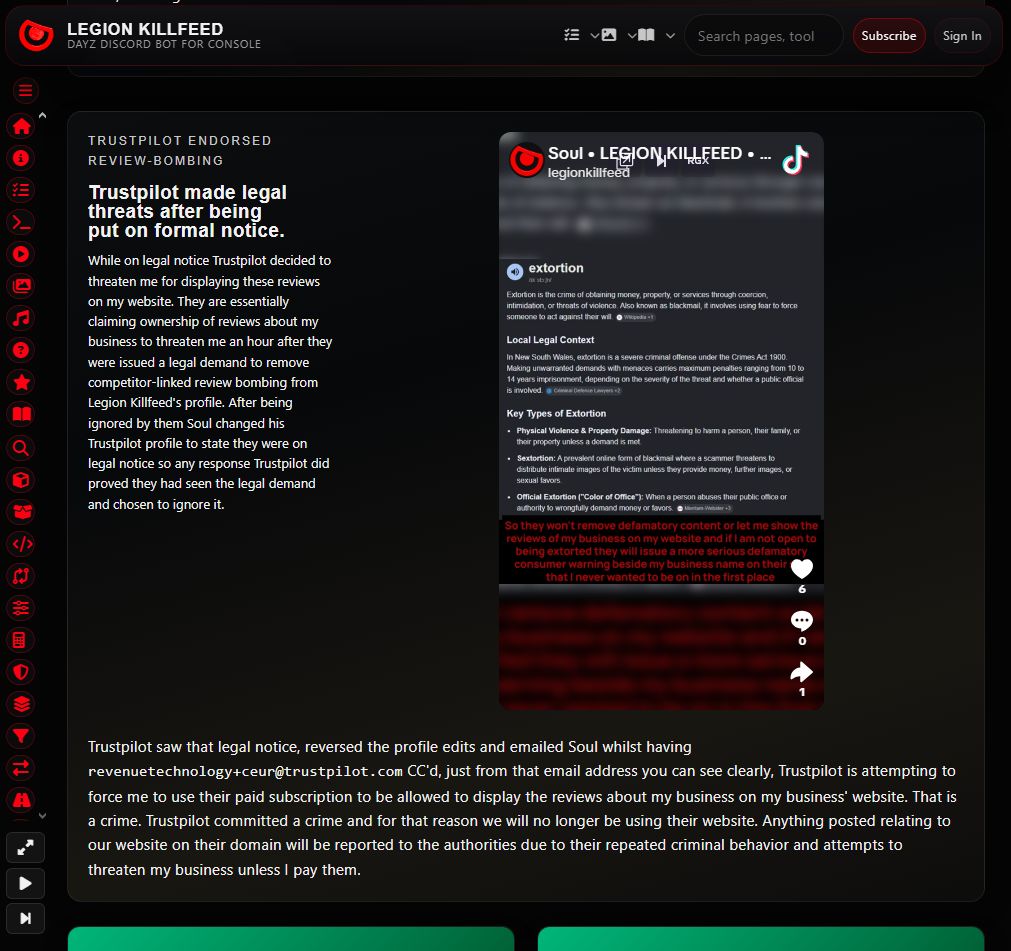The width and height of the screenshot is (1011, 951).
Task: Open the magnifying glass sidebar icon
Action: pyautogui.click(x=21, y=447)
